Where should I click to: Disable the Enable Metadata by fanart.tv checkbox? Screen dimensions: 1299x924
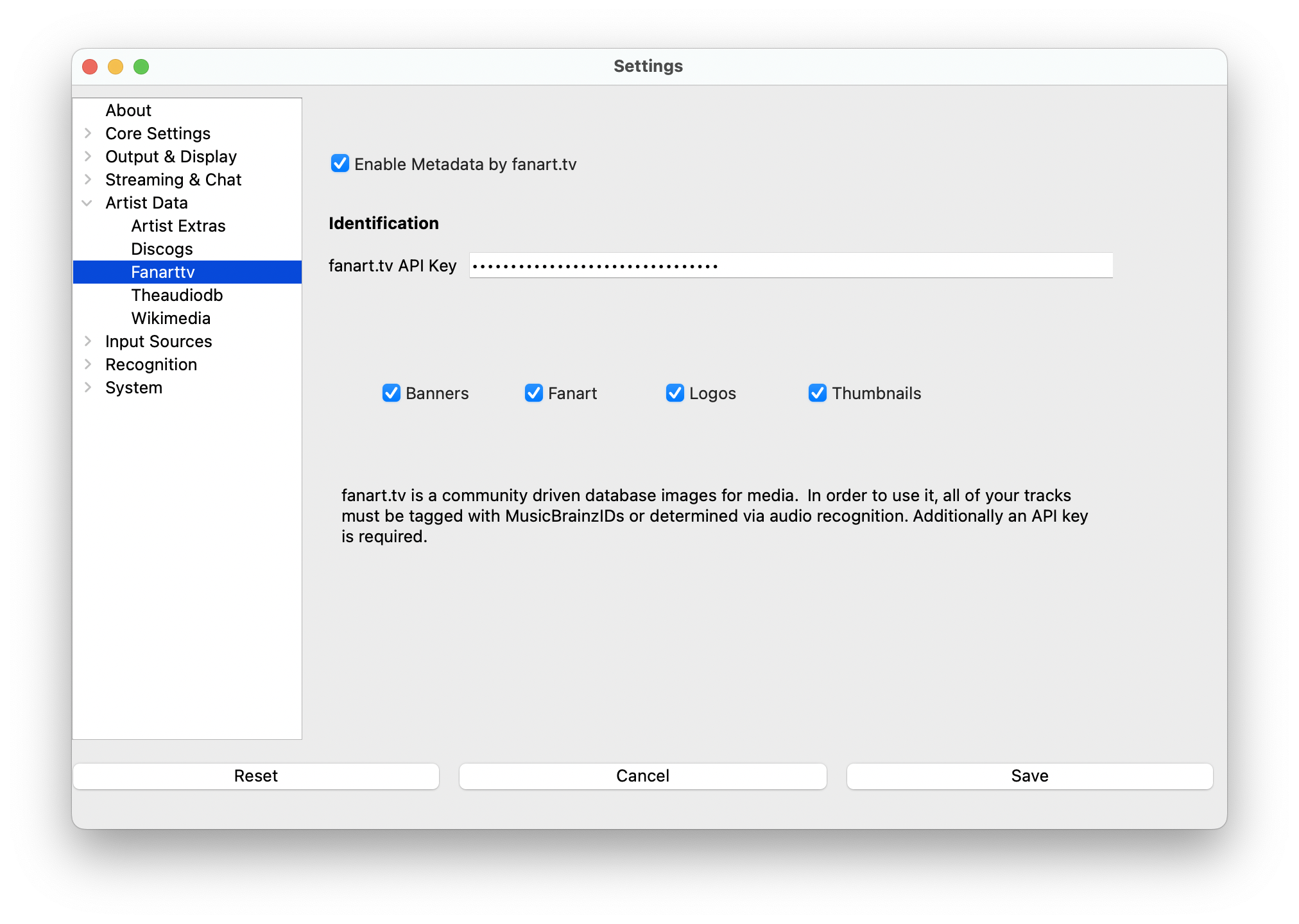pyautogui.click(x=340, y=164)
